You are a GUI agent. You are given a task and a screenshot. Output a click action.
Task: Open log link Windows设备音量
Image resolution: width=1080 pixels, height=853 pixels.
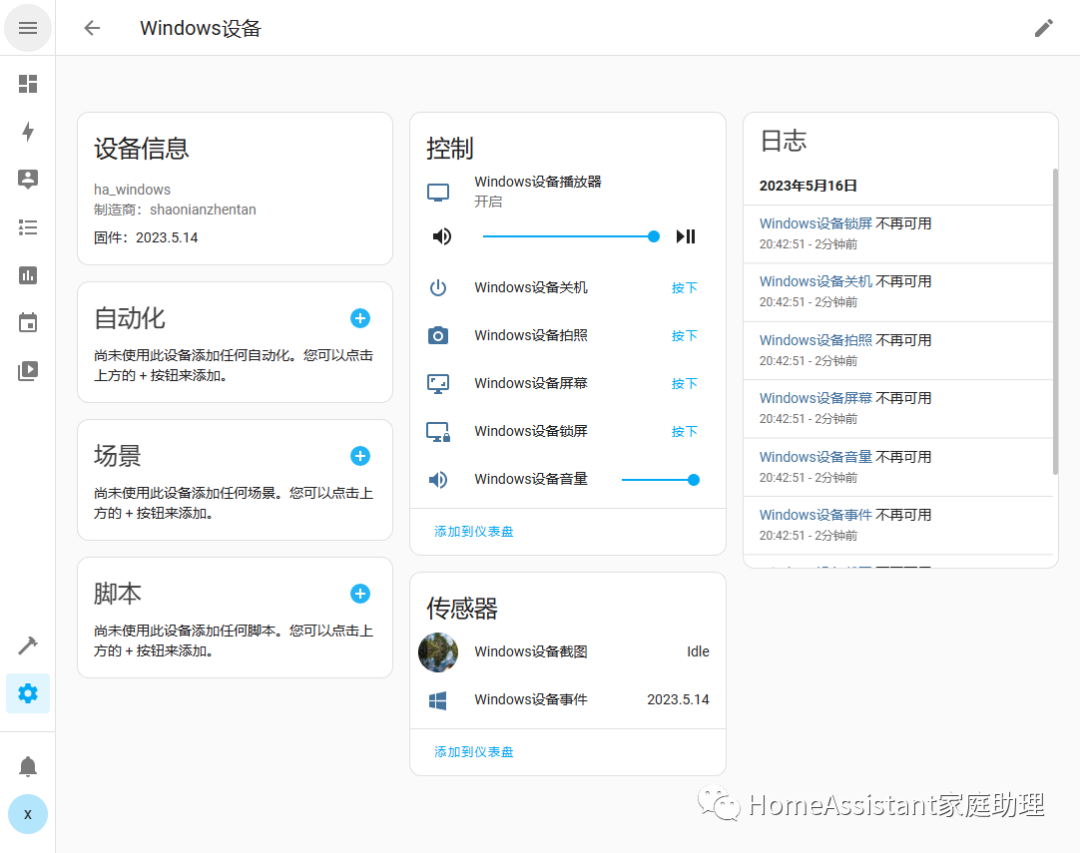[x=816, y=457]
